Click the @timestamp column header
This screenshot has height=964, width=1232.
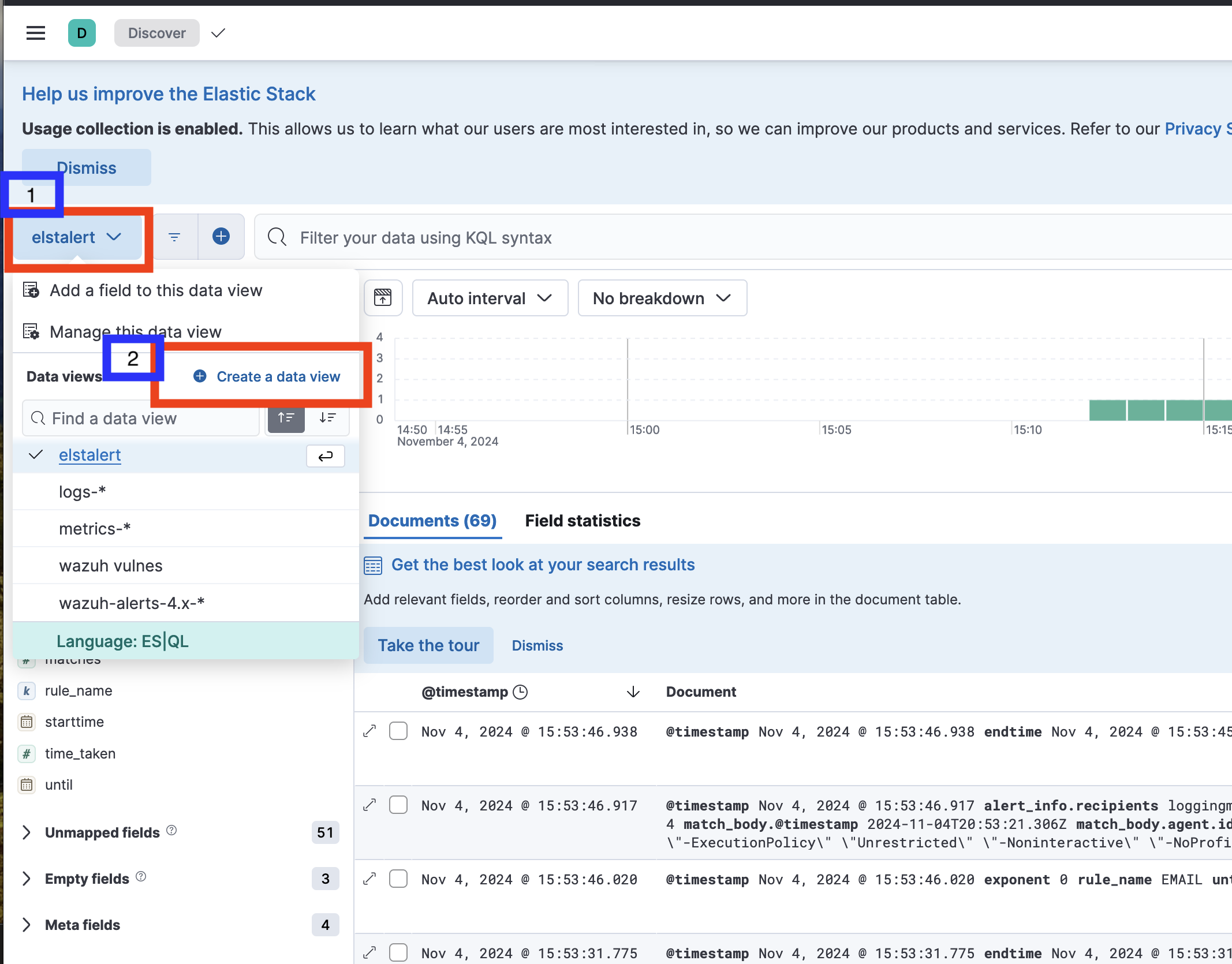click(x=465, y=692)
